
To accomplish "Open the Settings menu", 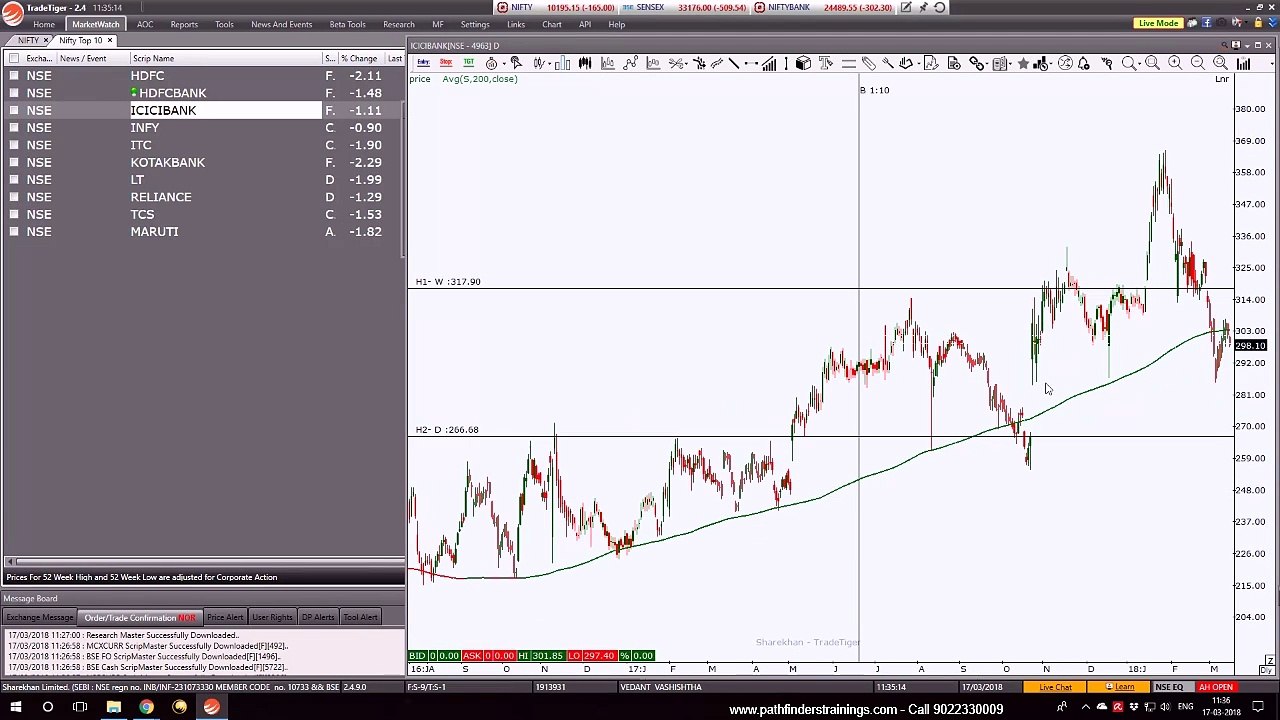I will pos(475,24).
